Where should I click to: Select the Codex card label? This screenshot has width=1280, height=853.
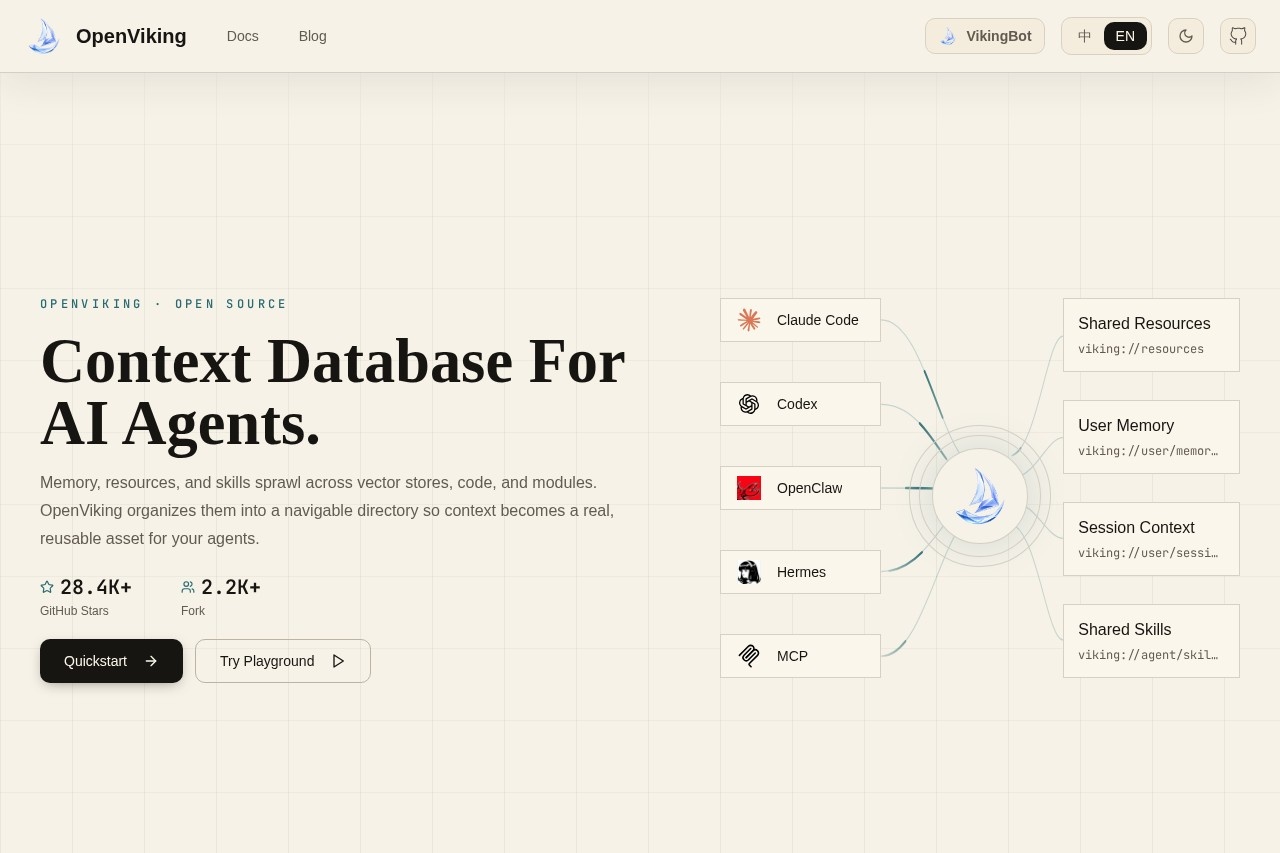(797, 404)
